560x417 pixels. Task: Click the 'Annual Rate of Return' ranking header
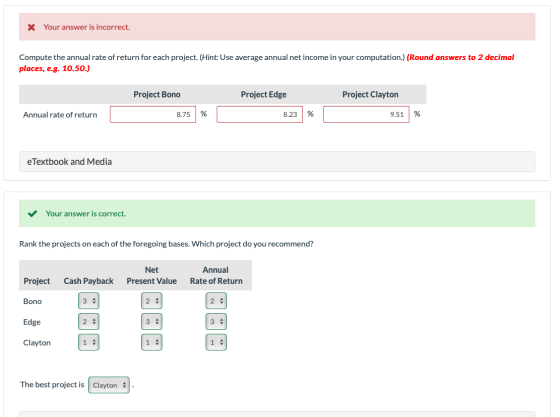[216, 275]
